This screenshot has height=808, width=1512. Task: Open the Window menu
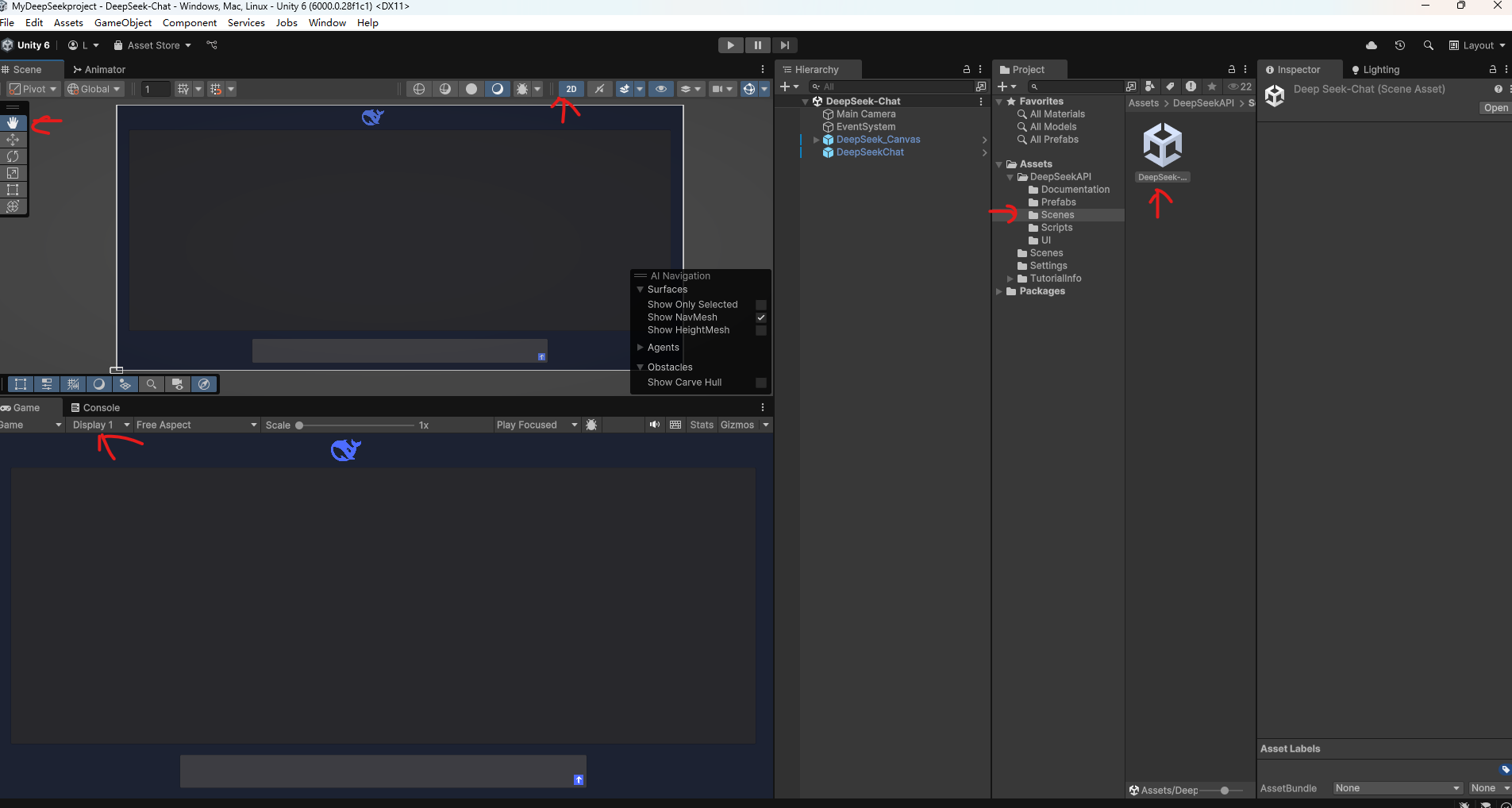tap(327, 23)
